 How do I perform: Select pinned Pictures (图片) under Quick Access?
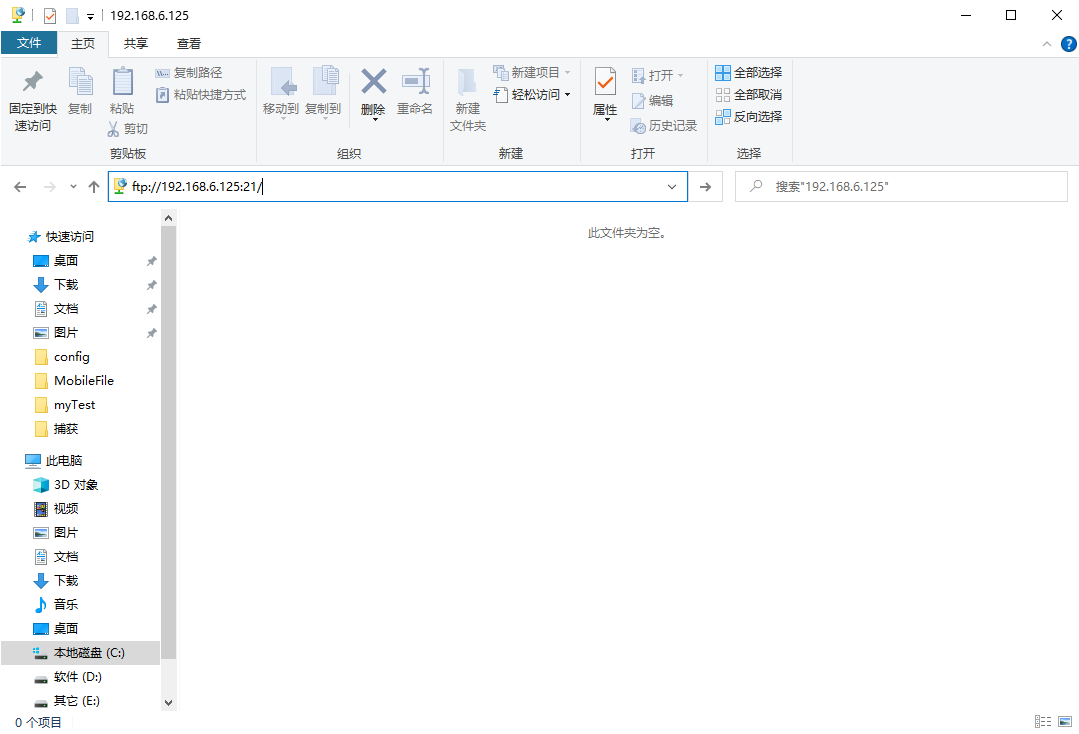pyautogui.click(x=56, y=333)
